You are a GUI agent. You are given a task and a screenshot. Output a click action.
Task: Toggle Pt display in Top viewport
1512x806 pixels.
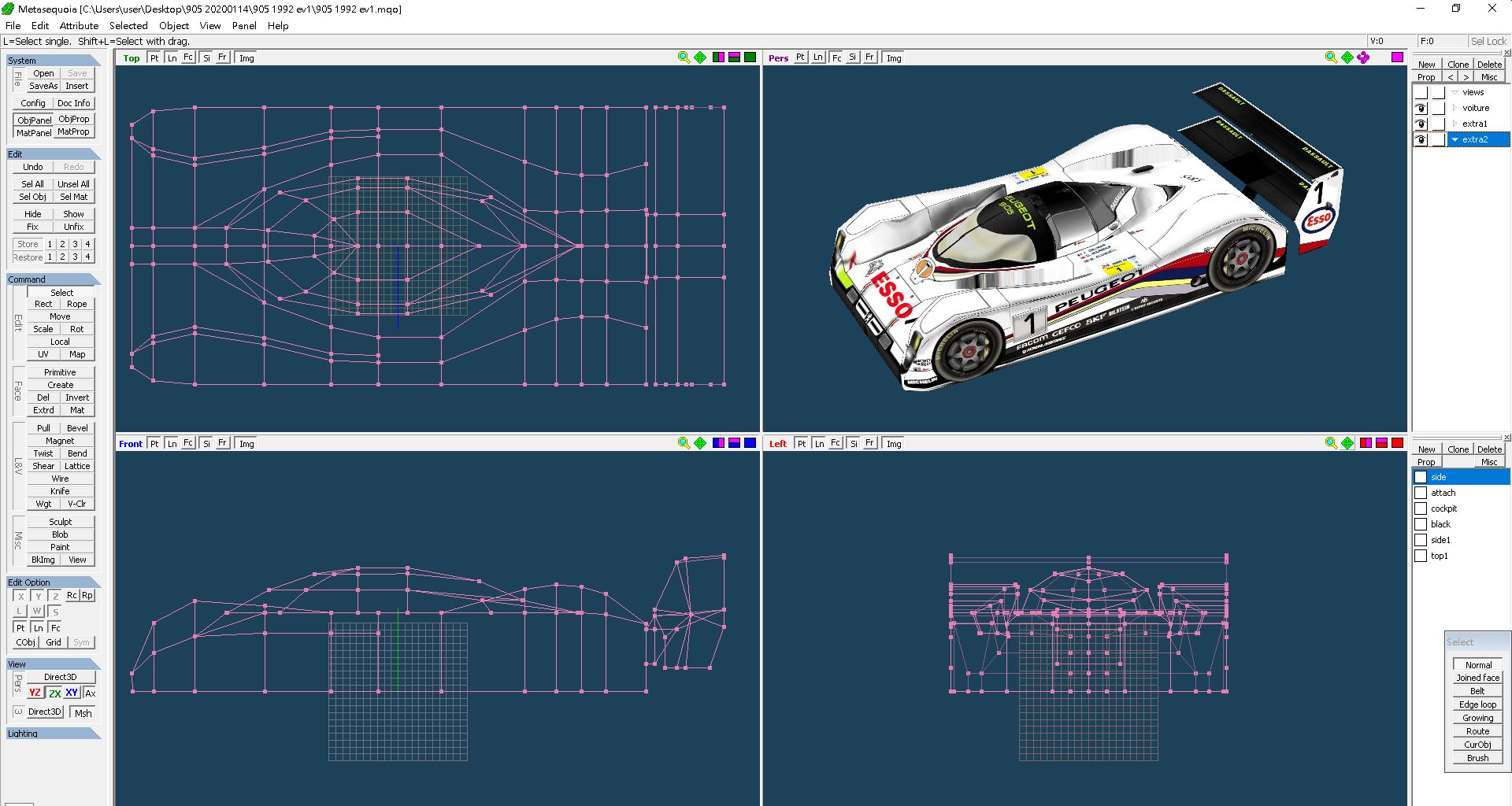tap(154, 57)
